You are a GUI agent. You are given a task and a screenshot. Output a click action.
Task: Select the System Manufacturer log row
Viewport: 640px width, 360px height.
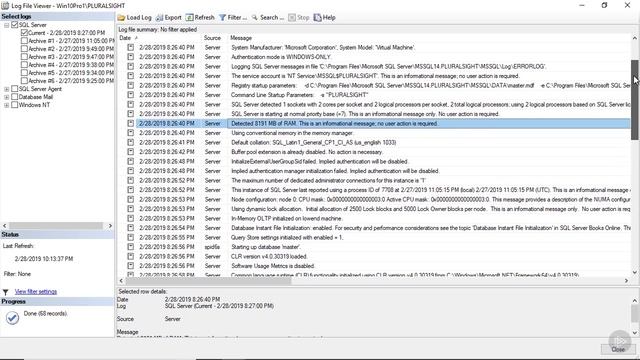[373, 47]
